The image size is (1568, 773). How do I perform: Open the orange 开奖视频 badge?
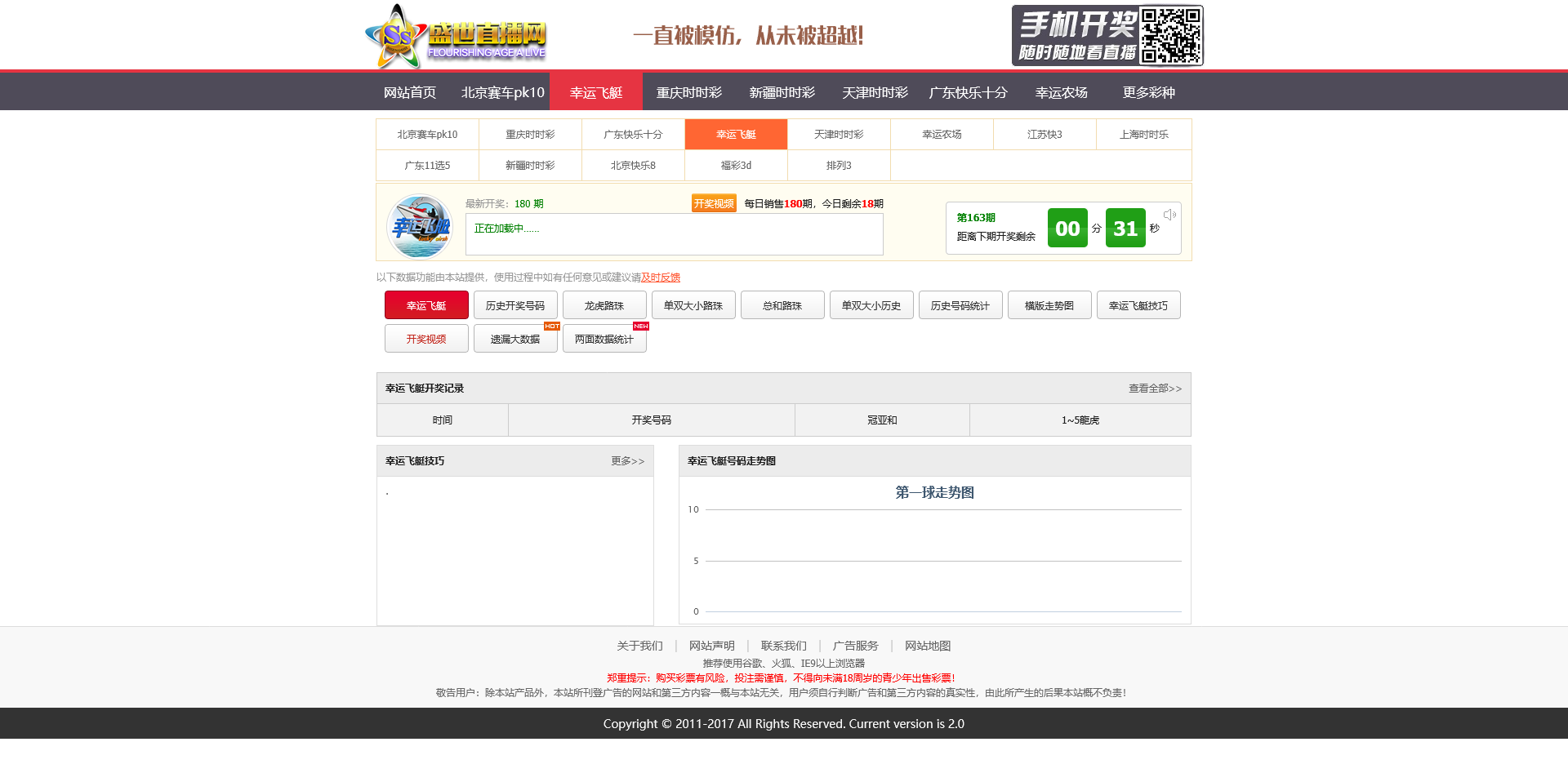[x=713, y=203]
